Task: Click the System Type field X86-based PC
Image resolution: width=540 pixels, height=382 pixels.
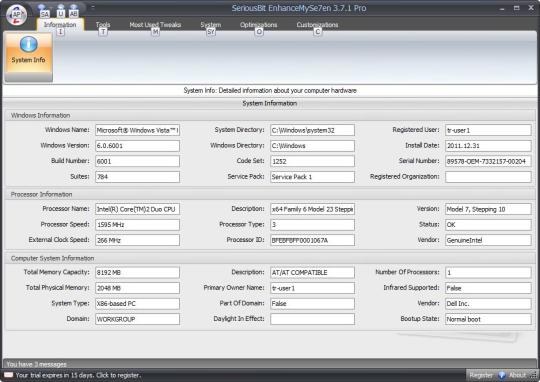Action: tap(137, 303)
